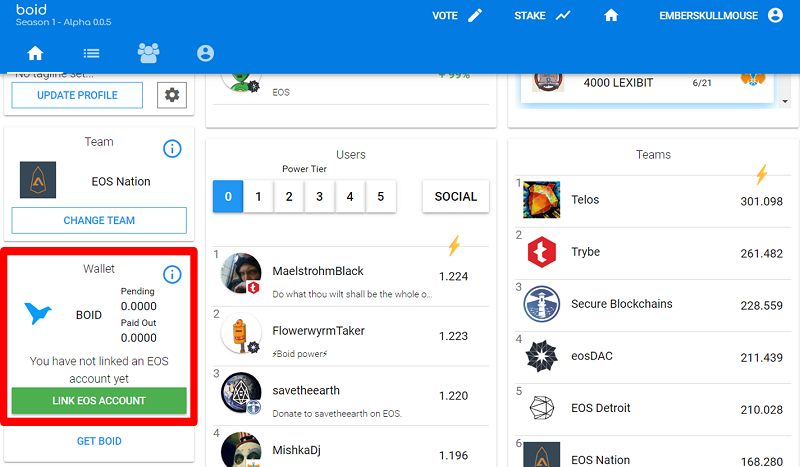
Task: Click the Telos team logo
Action: (541, 200)
